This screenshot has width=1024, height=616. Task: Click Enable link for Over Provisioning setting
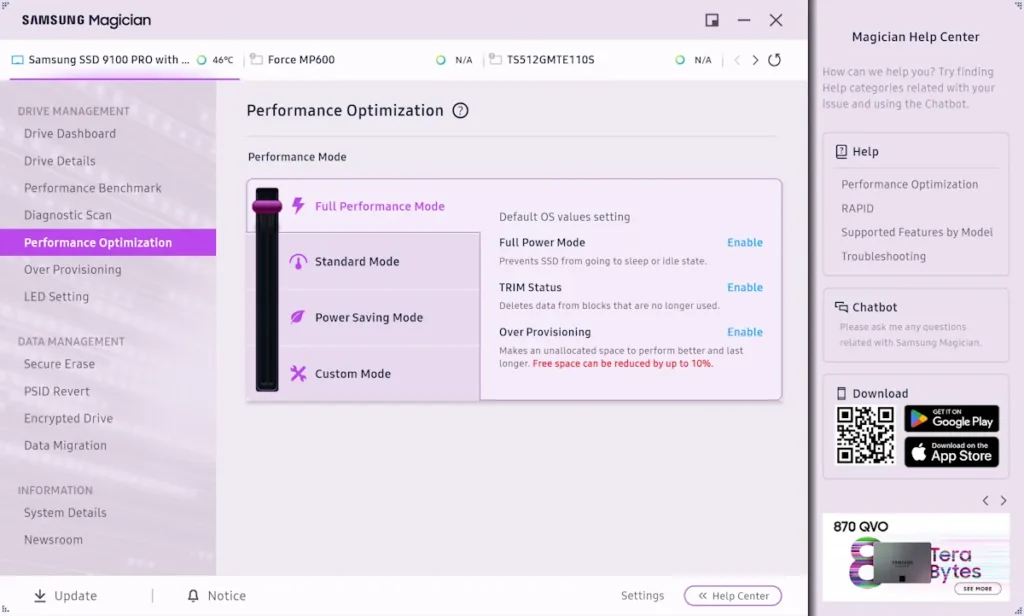[x=744, y=332]
